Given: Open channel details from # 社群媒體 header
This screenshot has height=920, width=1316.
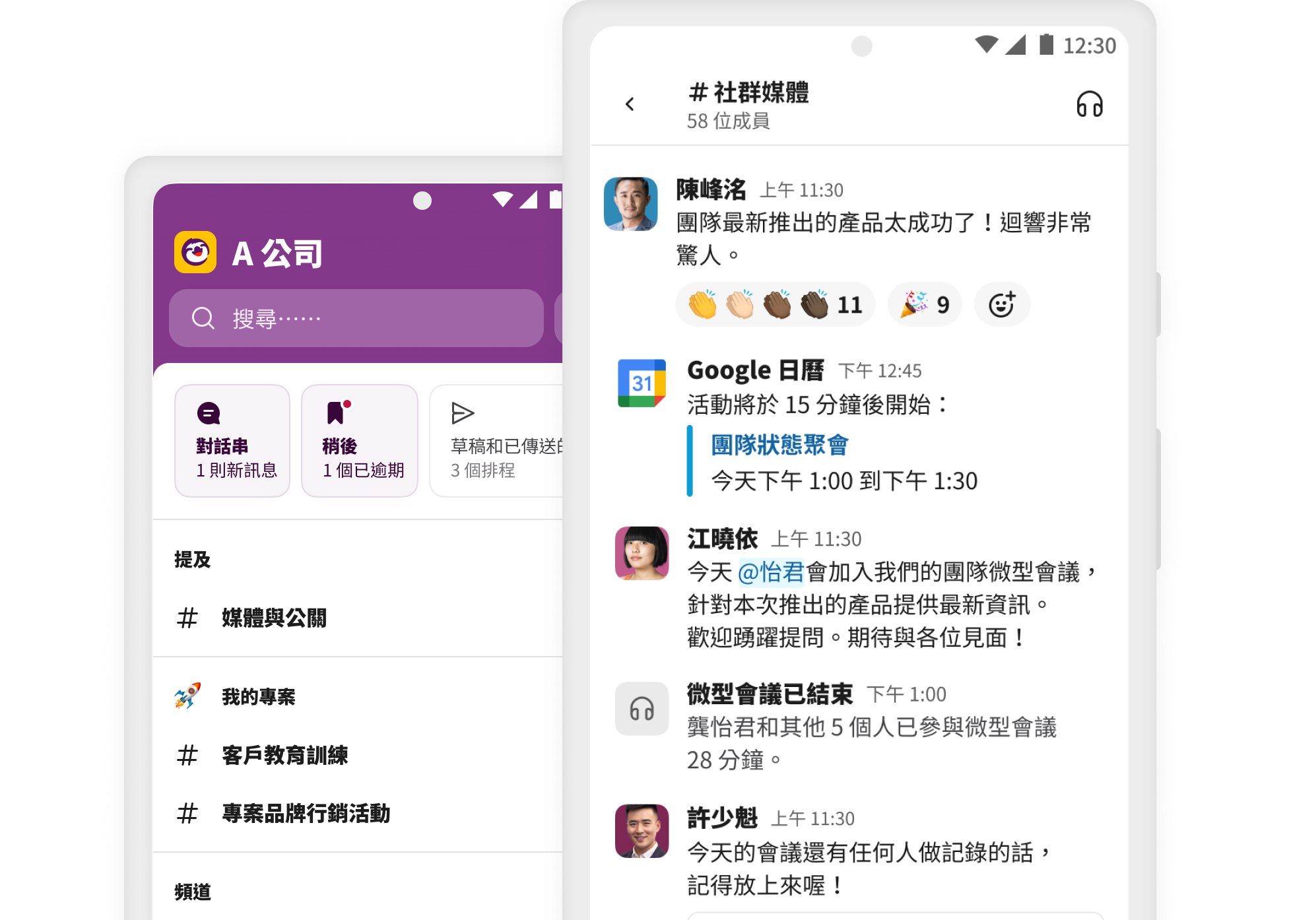Looking at the screenshot, I should click(x=749, y=94).
